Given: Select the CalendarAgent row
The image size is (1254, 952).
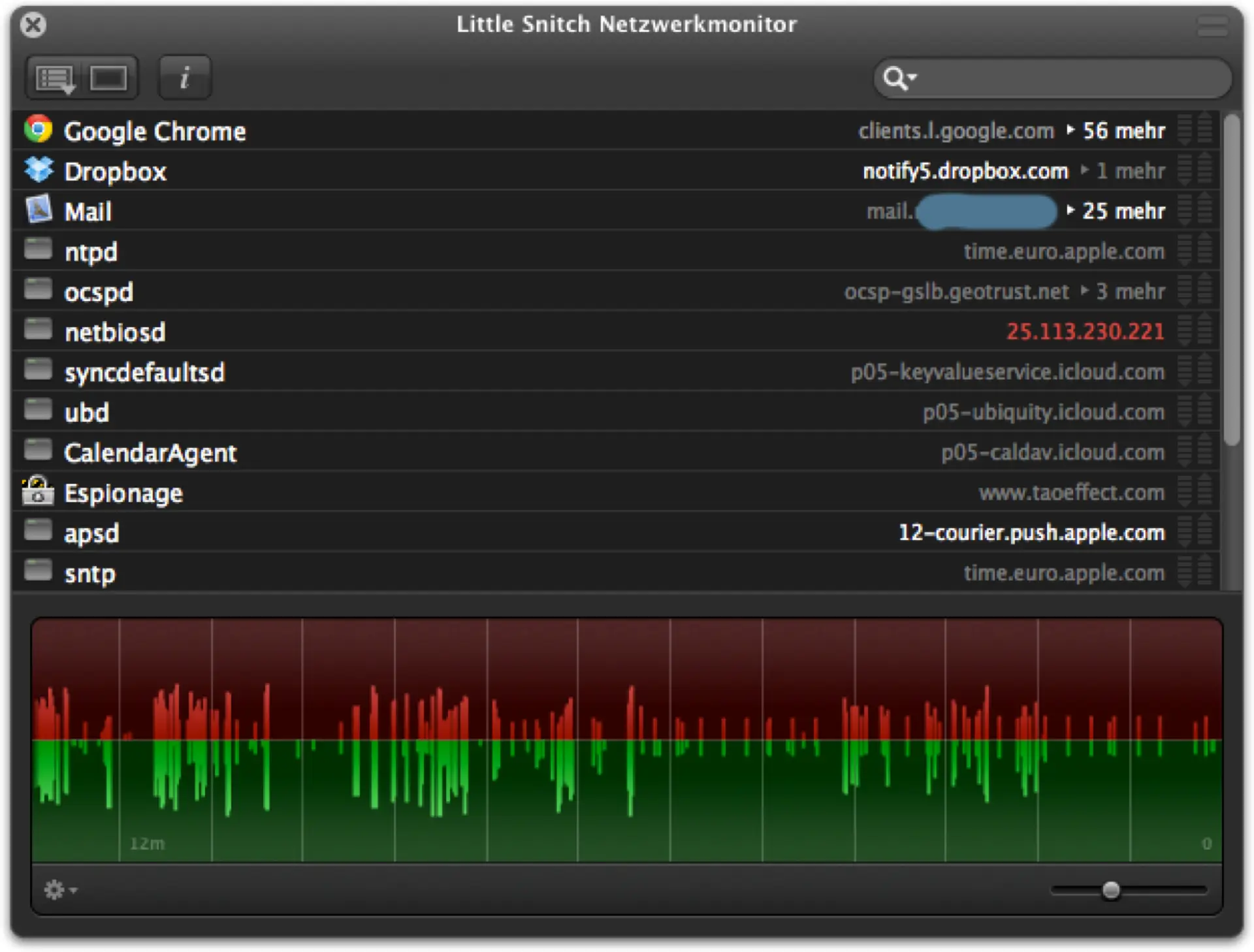Looking at the screenshot, I should coord(150,452).
